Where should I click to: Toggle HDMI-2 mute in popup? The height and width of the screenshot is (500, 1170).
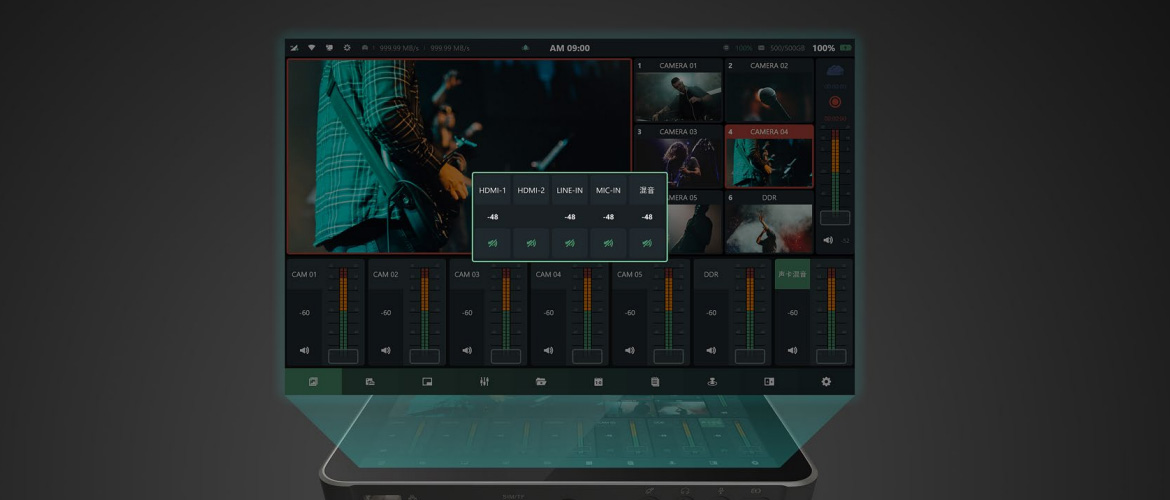coord(531,243)
